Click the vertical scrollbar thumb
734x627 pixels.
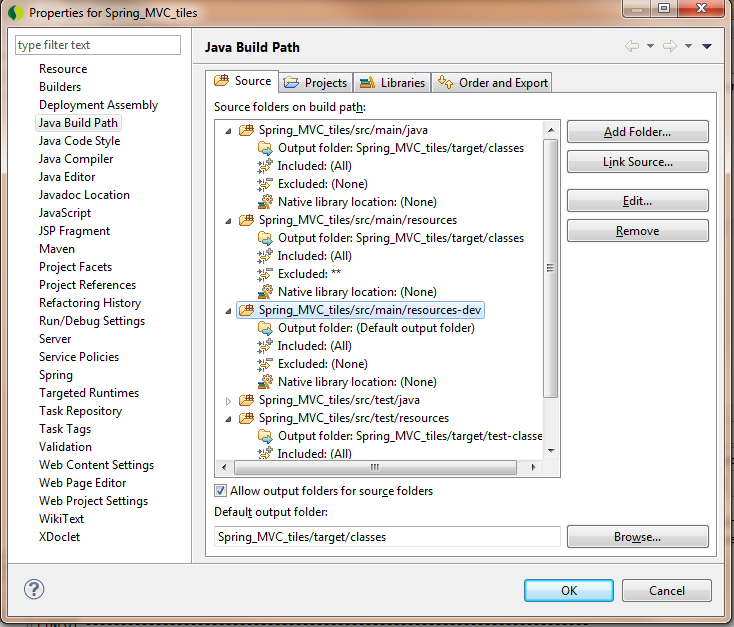click(x=550, y=268)
